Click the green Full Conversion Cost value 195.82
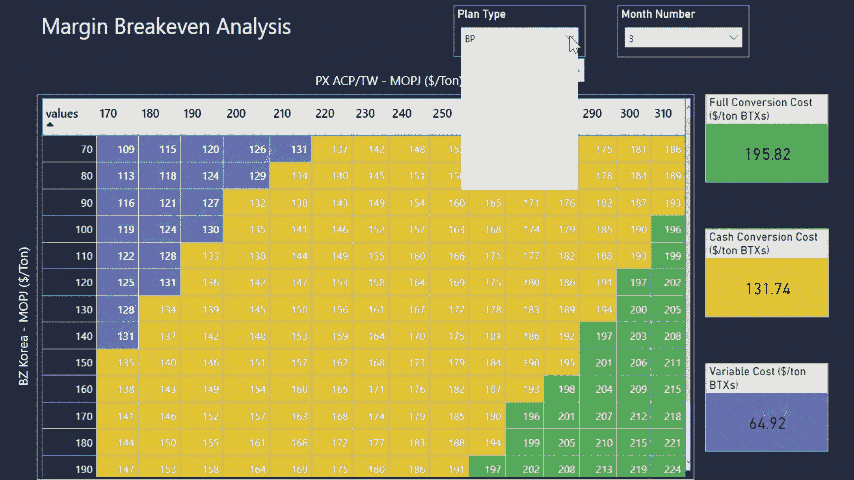Viewport: 854px width, 480px height. [x=767, y=154]
